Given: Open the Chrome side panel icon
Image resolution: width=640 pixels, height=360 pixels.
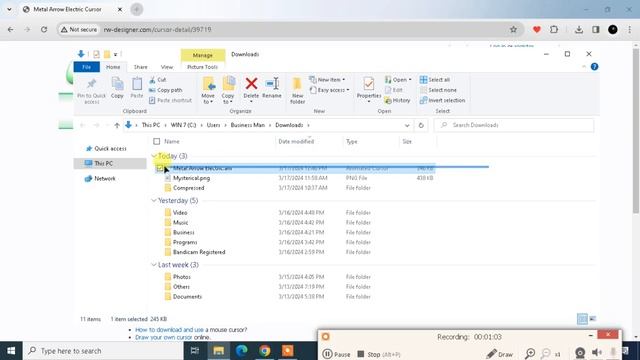Looking at the screenshot, I should click(596, 29).
